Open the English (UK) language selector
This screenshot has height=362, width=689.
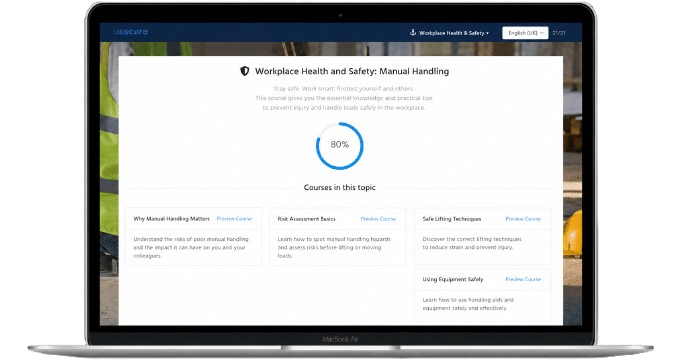coord(525,33)
